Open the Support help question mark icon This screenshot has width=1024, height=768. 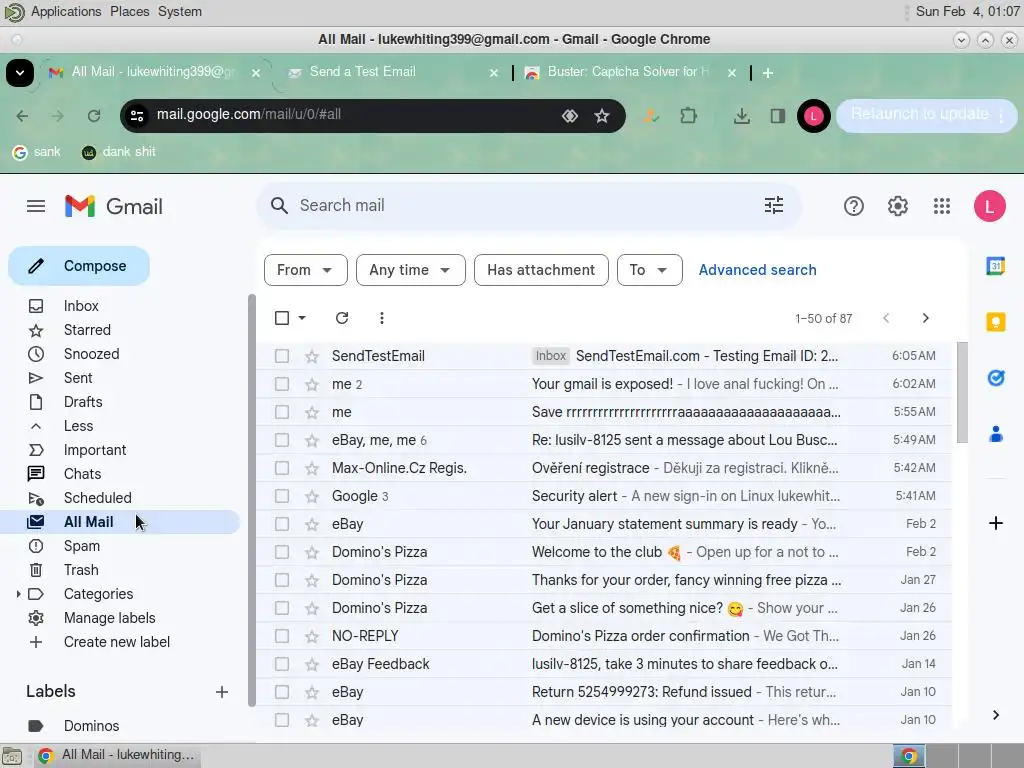(854, 206)
